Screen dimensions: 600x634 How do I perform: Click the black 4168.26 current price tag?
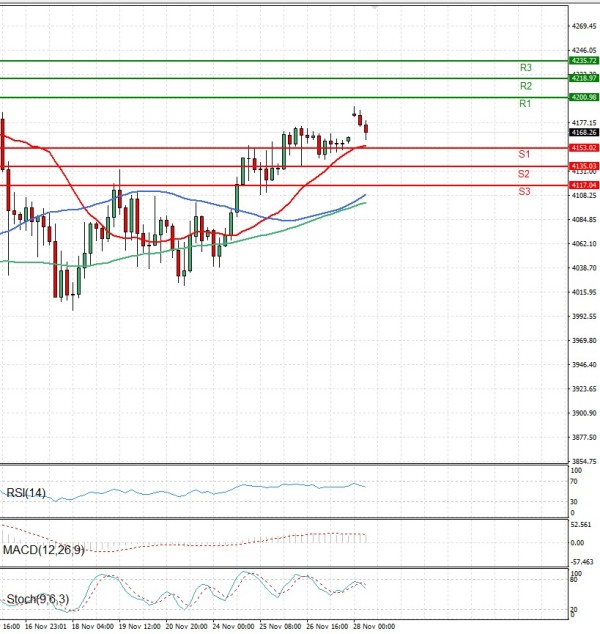pyautogui.click(x=583, y=132)
